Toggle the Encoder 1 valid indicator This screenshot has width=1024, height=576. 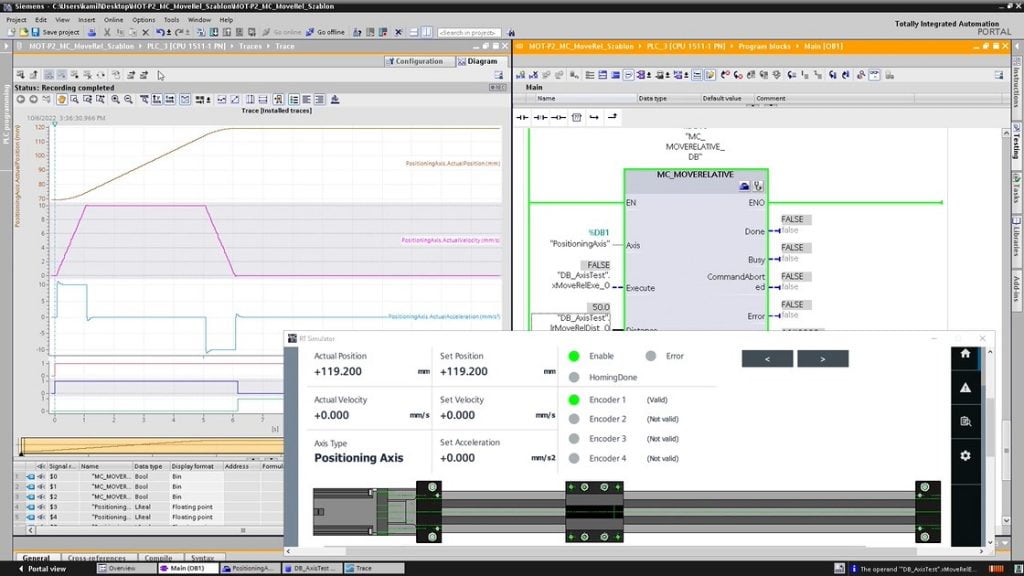[572, 399]
